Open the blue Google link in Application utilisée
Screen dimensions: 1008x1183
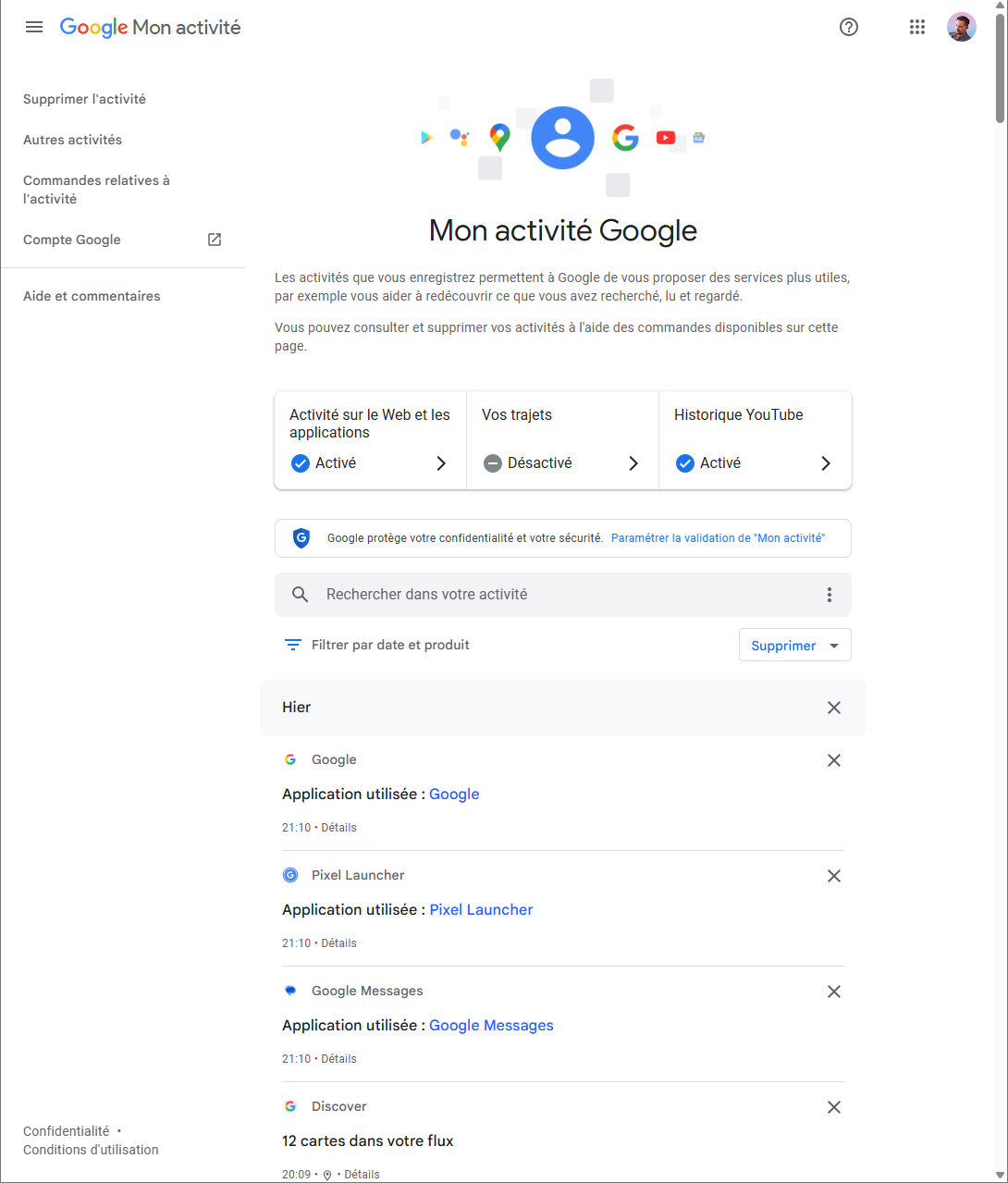point(454,795)
